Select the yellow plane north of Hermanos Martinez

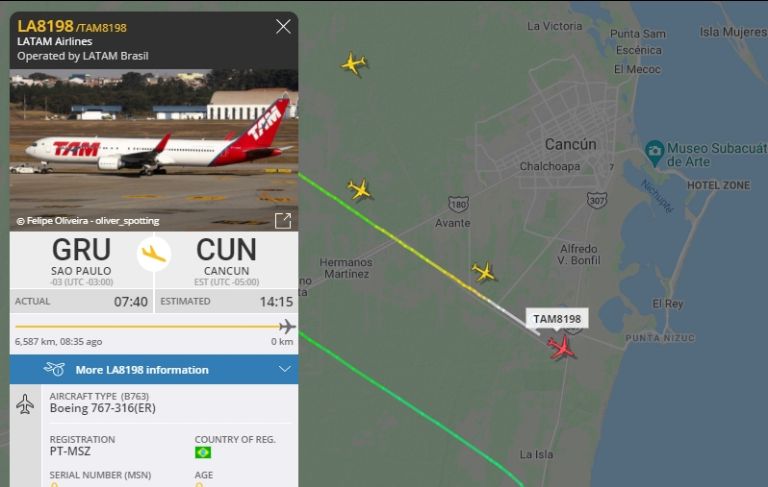(x=360, y=190)
